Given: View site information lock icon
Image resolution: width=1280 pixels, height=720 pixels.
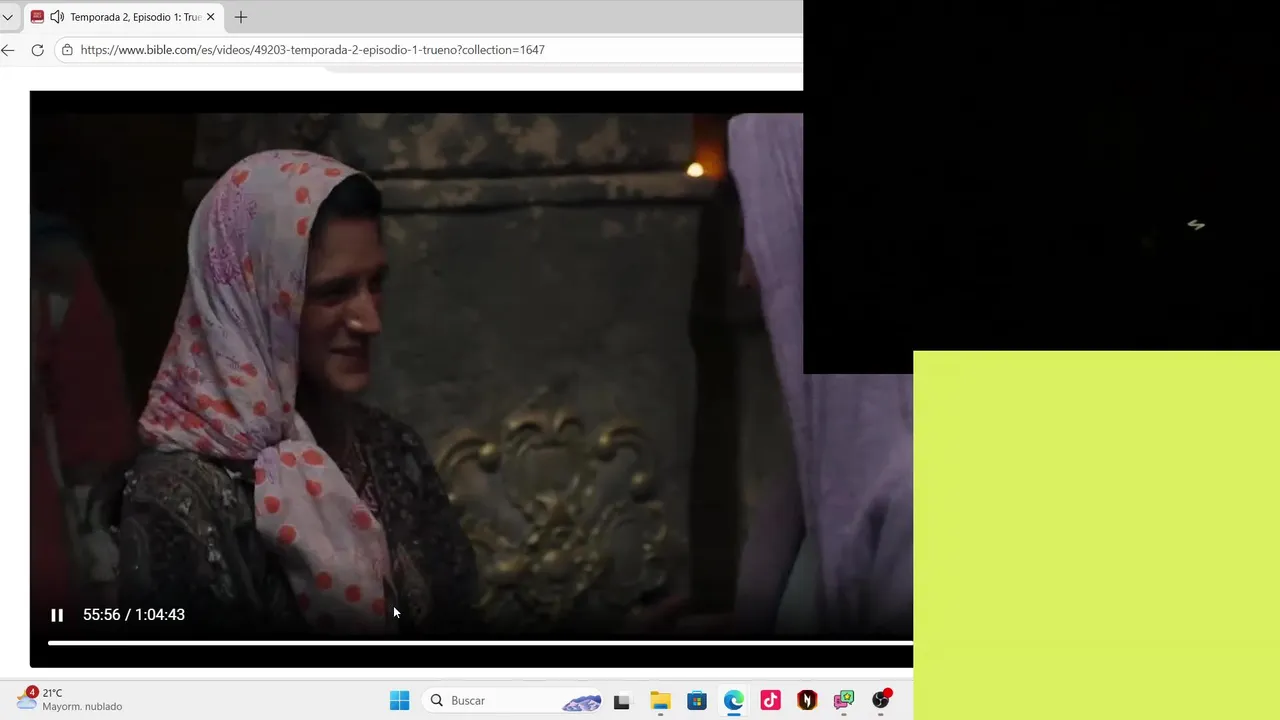Looking at the screenshot, I should coord(67,50).
